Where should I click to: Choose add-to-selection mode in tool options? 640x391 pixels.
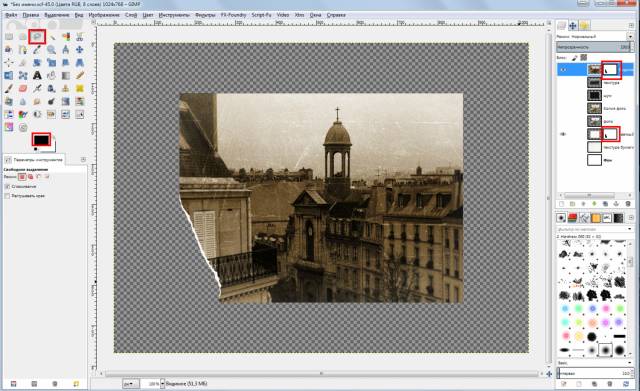pos(30,177)
